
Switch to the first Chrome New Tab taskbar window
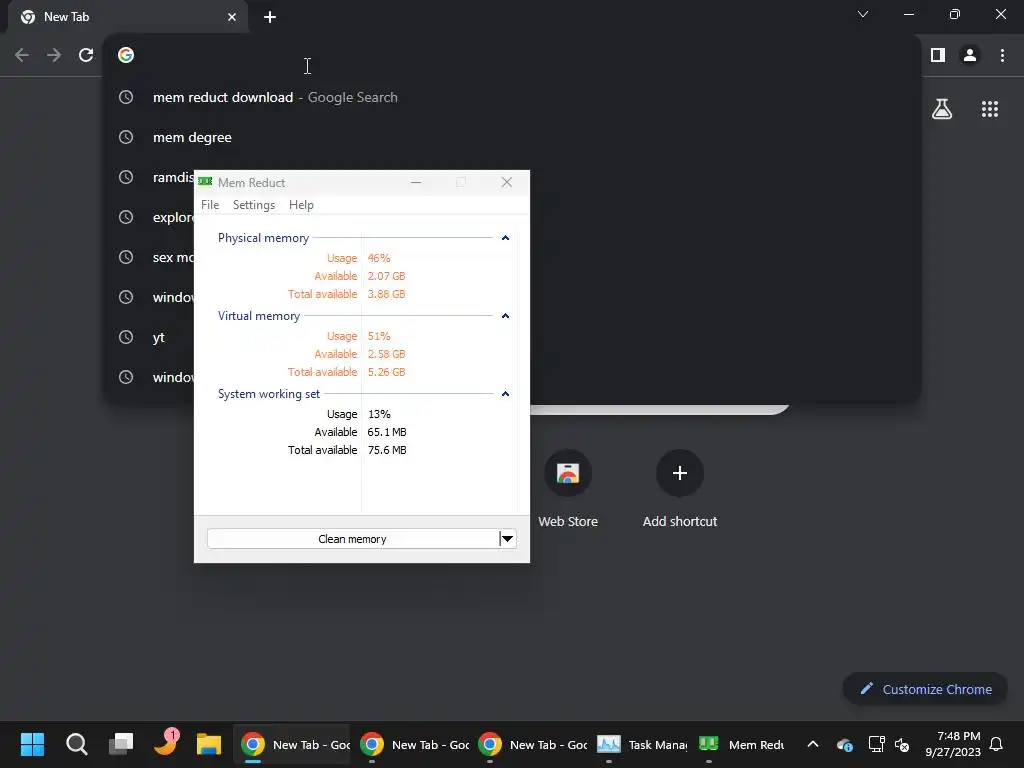click(x=292, y=744)
